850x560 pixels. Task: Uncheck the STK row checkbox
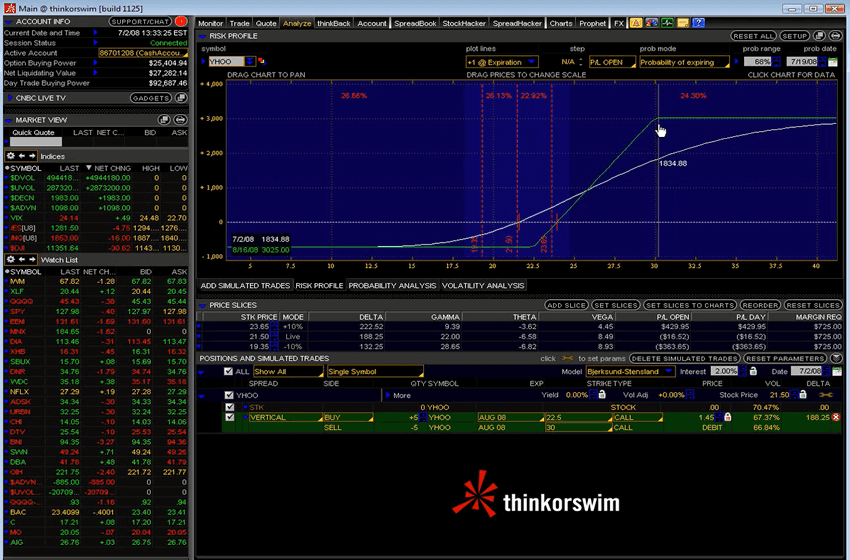click(230, 407)
